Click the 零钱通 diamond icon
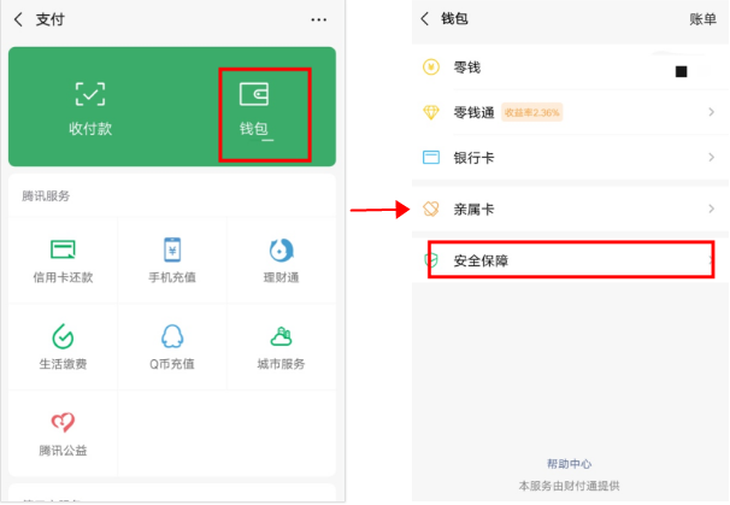The width and height of the screenshot is (730, 505). (x=431, y=112)
